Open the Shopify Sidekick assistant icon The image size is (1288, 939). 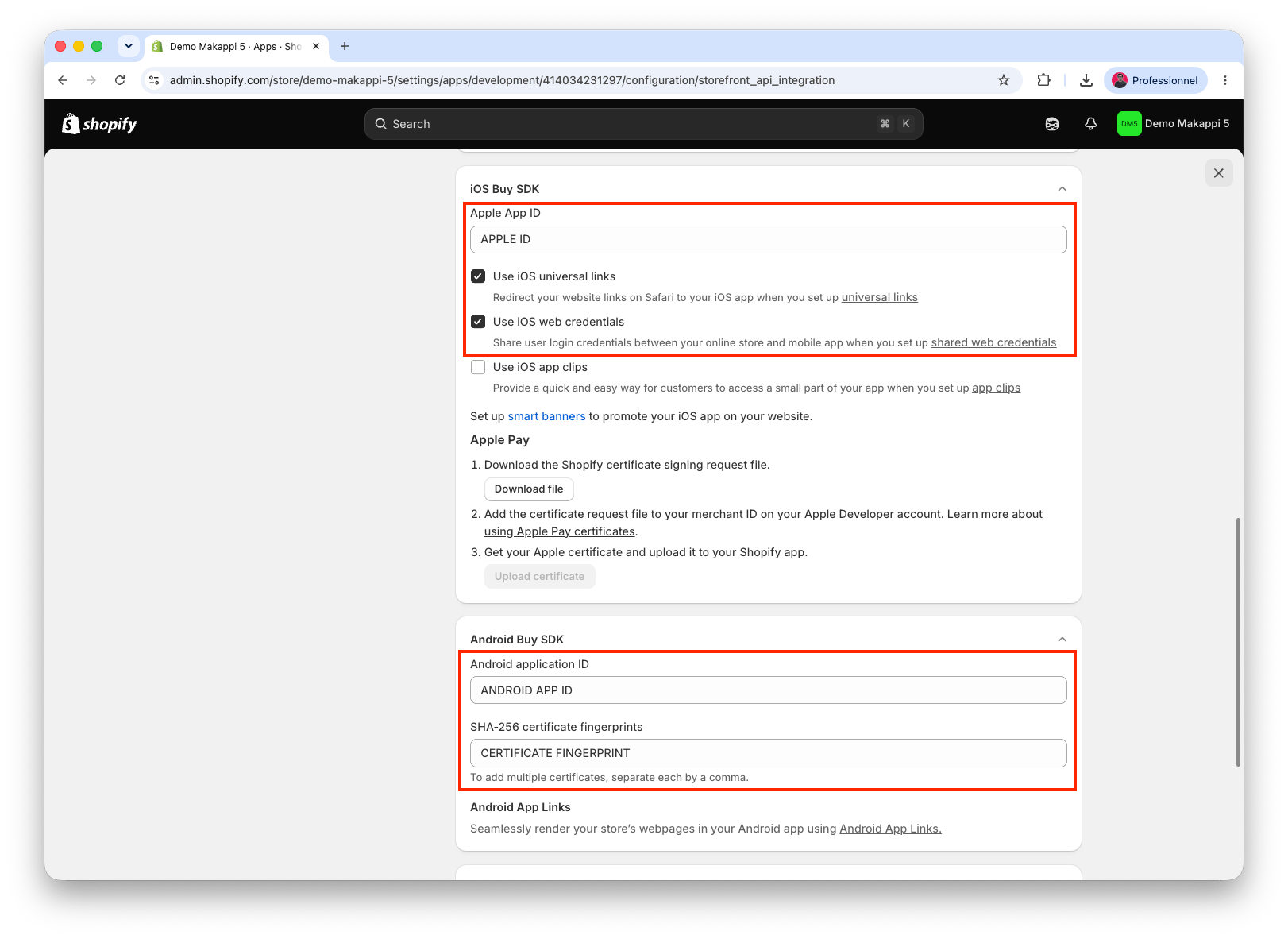coord(1052,124)
